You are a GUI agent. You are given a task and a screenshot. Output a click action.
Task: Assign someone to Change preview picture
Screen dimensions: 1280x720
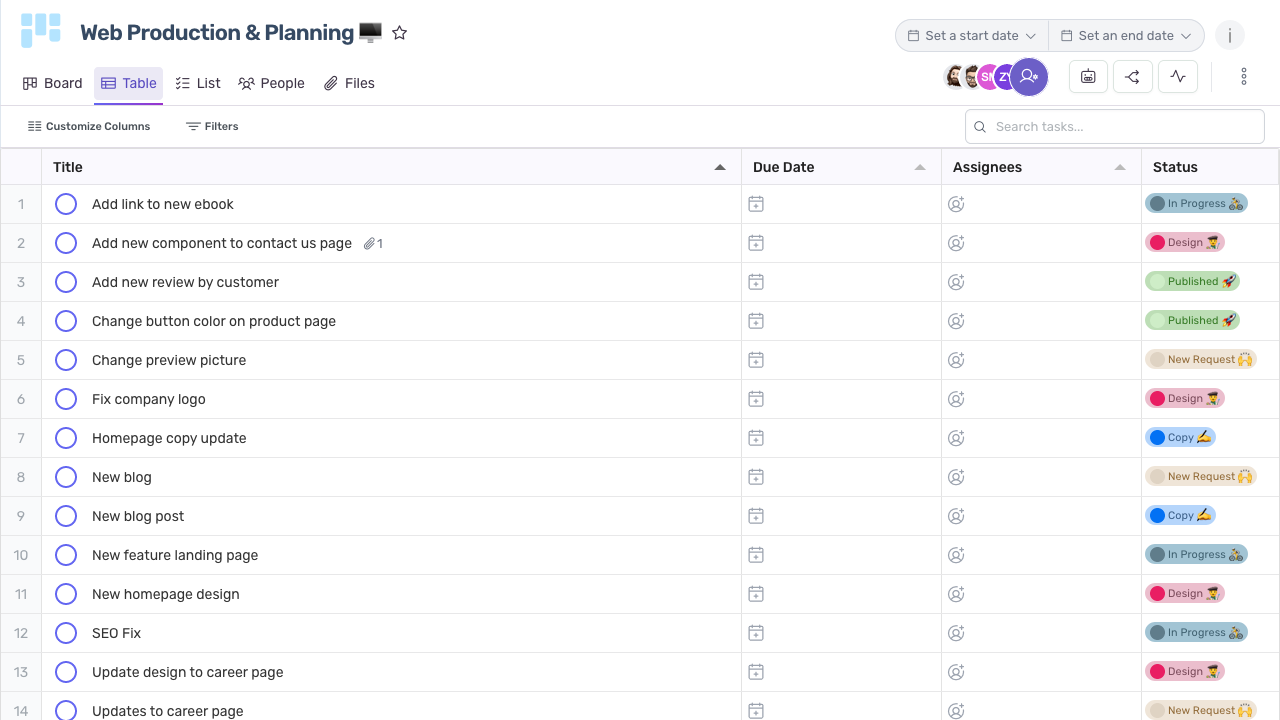click(x=956, y=360)
